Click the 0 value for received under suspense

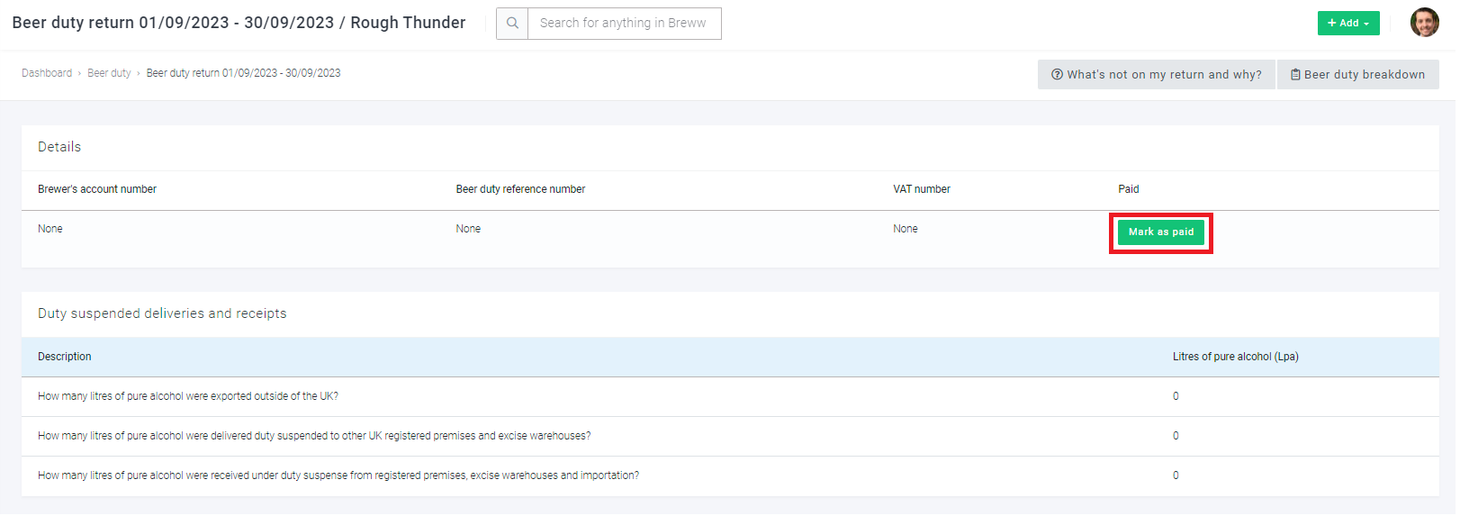(1176, 476)
